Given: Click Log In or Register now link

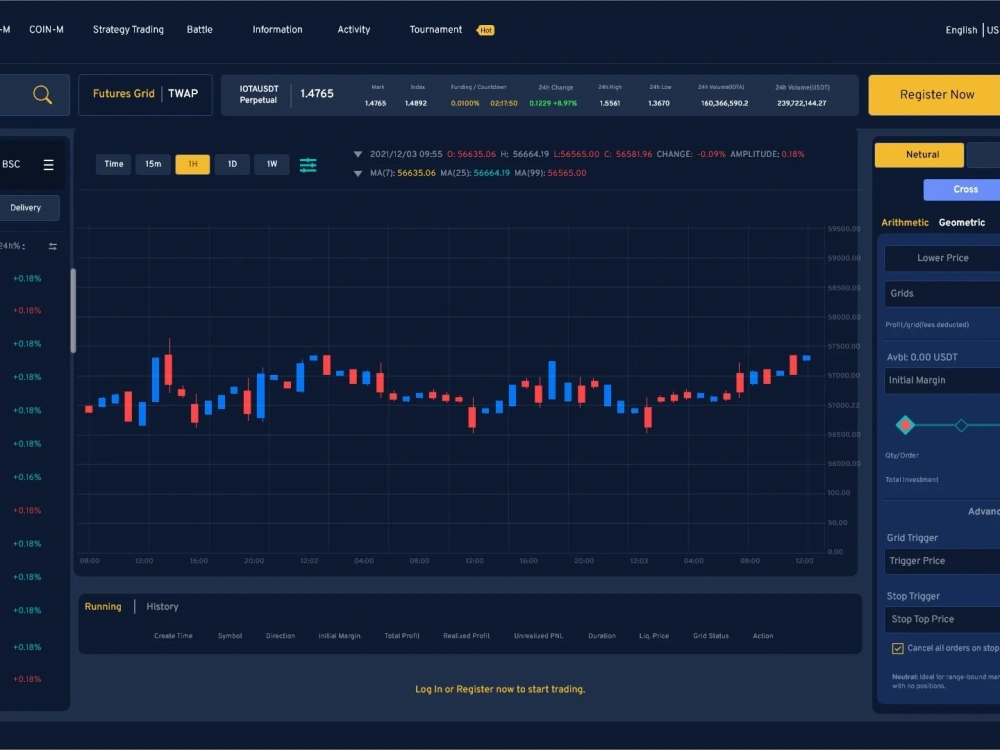Looking at the screenshot, I should [499, 689].
